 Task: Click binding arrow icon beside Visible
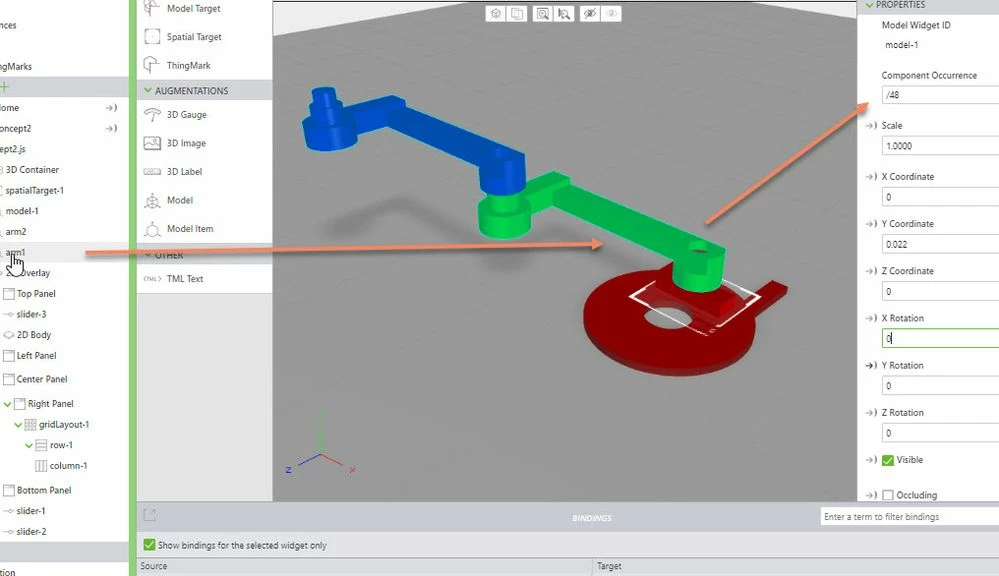(871, 459)
